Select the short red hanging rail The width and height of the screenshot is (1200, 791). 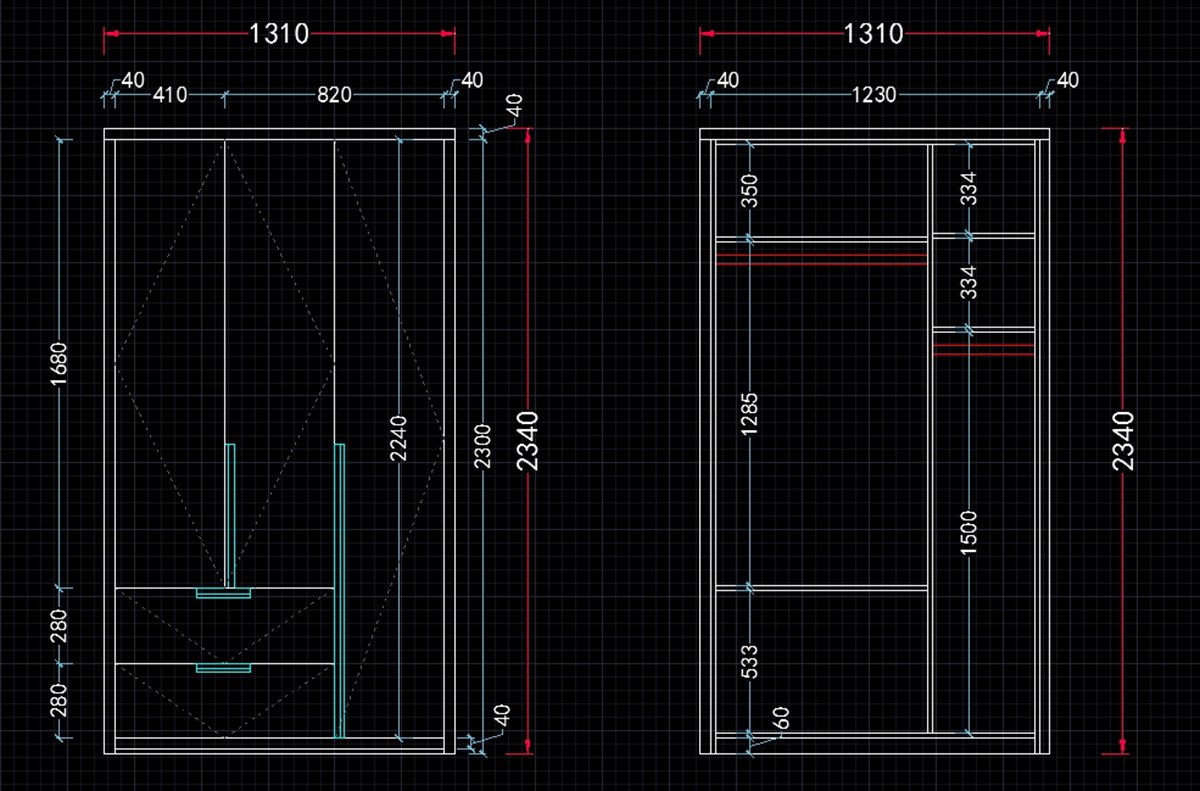click(x=983, y=349)
